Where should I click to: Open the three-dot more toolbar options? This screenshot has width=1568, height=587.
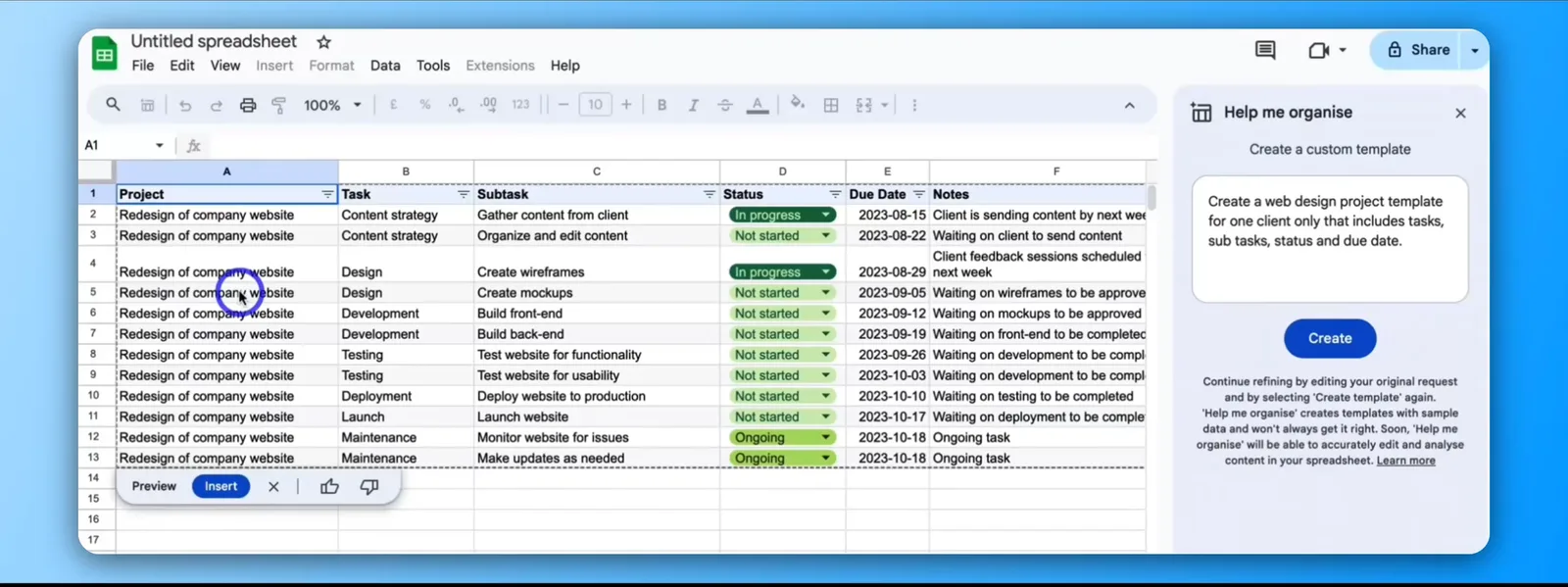(914, 105)
